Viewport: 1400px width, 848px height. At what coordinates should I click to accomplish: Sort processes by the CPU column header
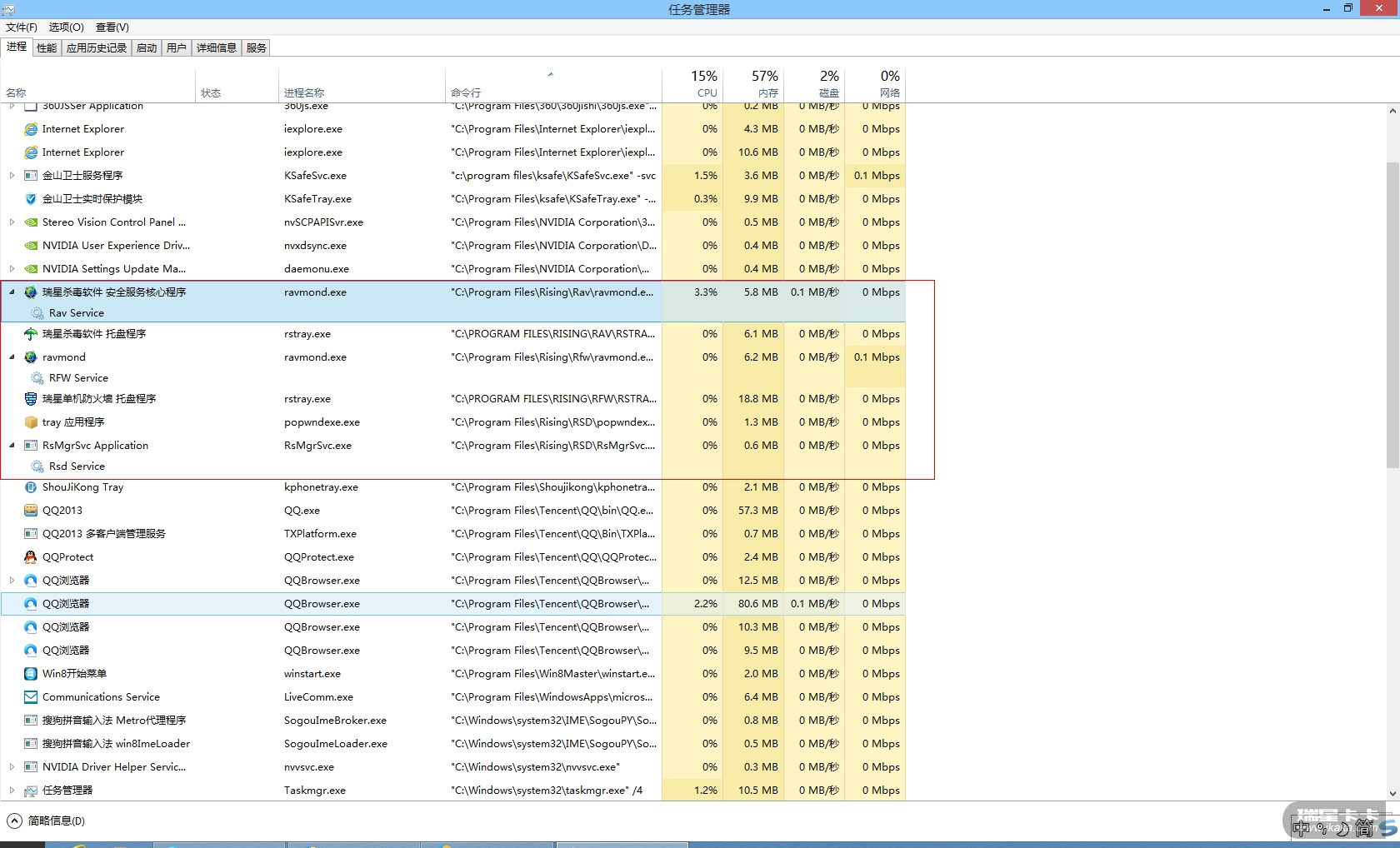(705, 84)
